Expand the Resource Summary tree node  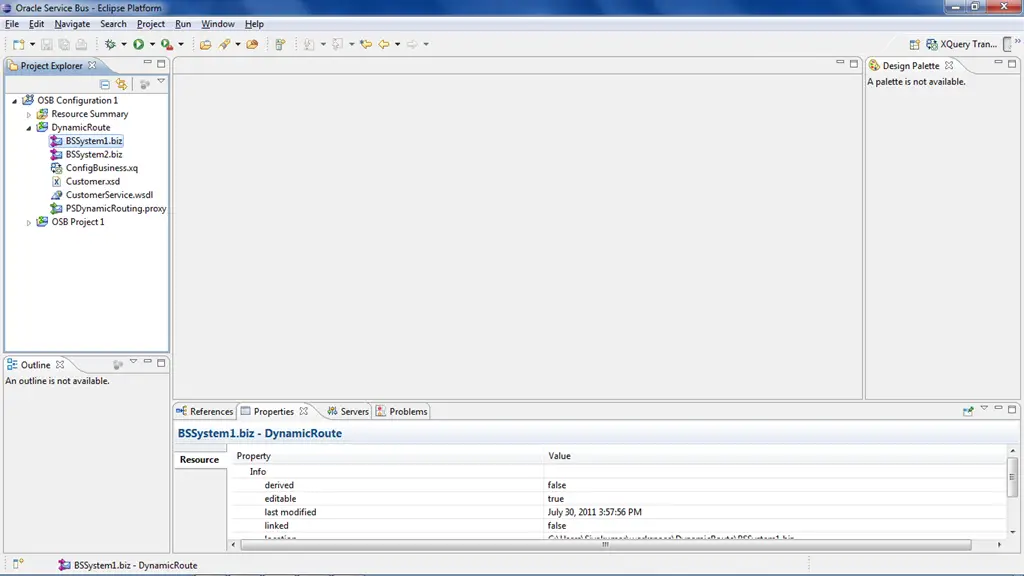[29, 114]
